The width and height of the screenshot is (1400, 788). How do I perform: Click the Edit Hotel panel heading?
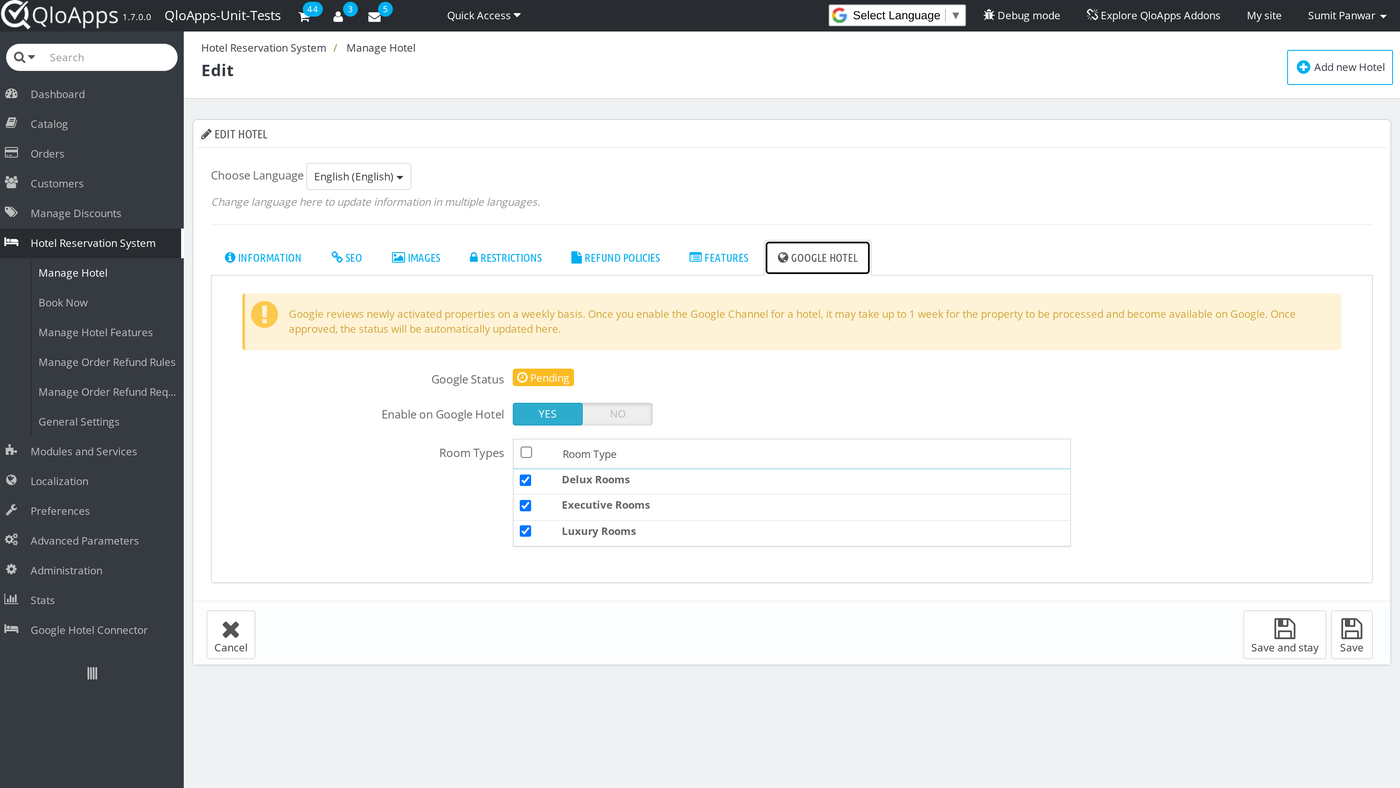(x=235, y=134)
